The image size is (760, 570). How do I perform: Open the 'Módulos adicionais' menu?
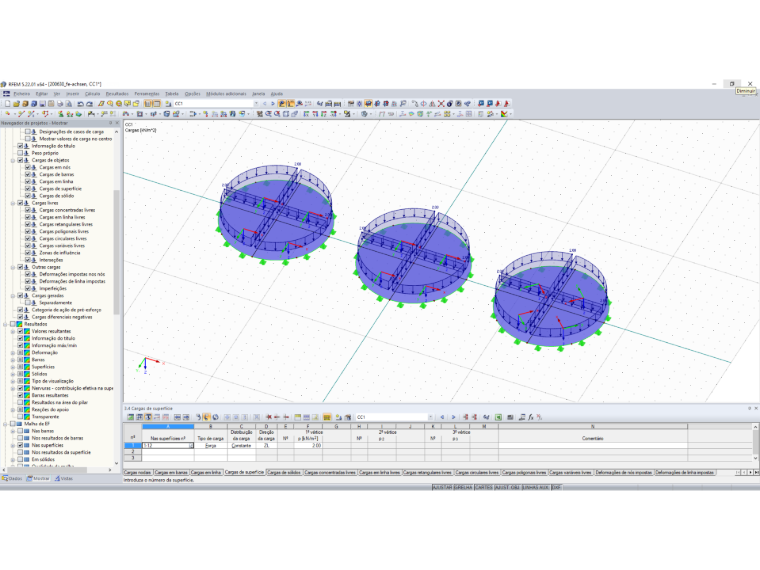[x=226, y=94]
